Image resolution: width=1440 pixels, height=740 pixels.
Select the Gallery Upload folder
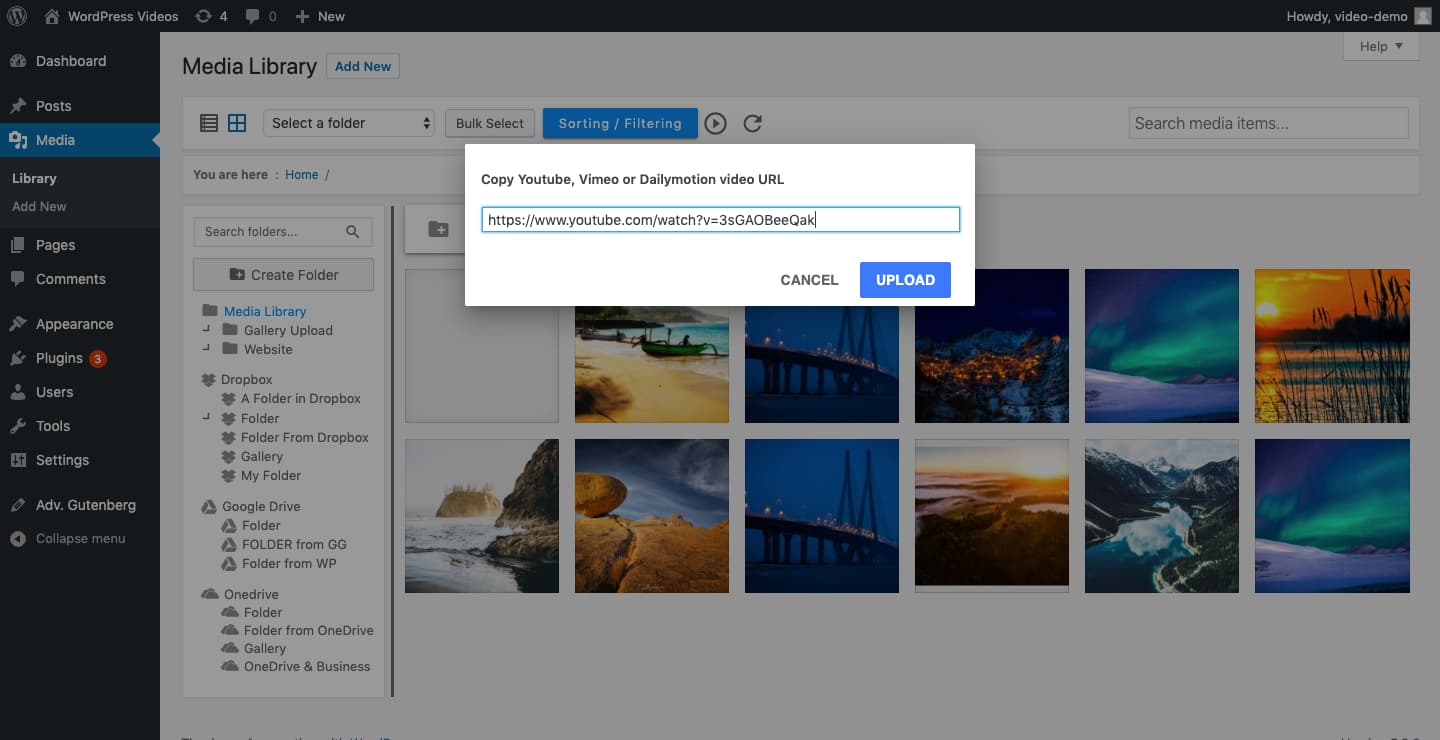pyautogui.click(x=287, y=330)
